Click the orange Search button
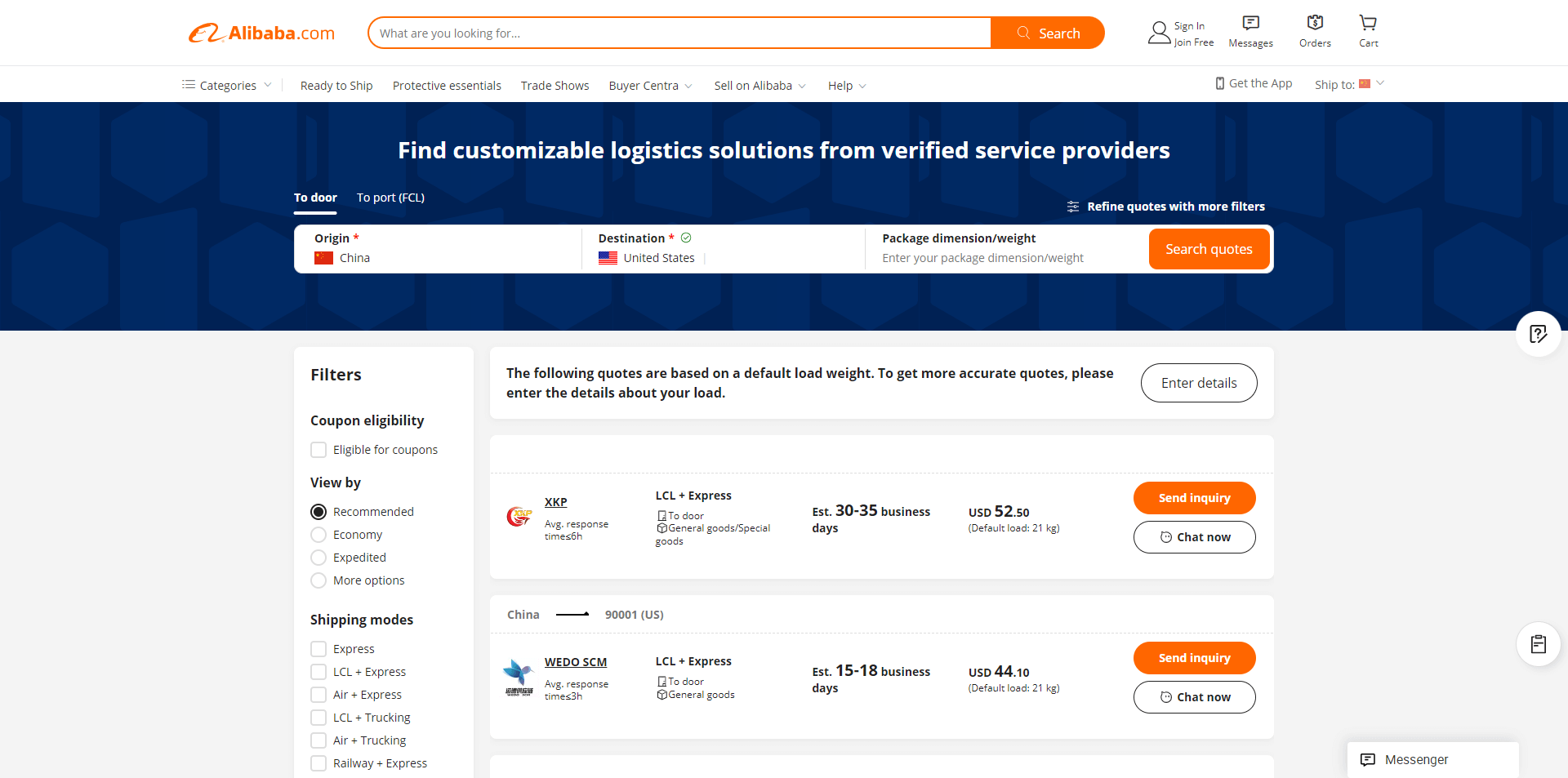This screenshot has height=778, width=1568. [x=1048, y=33]
